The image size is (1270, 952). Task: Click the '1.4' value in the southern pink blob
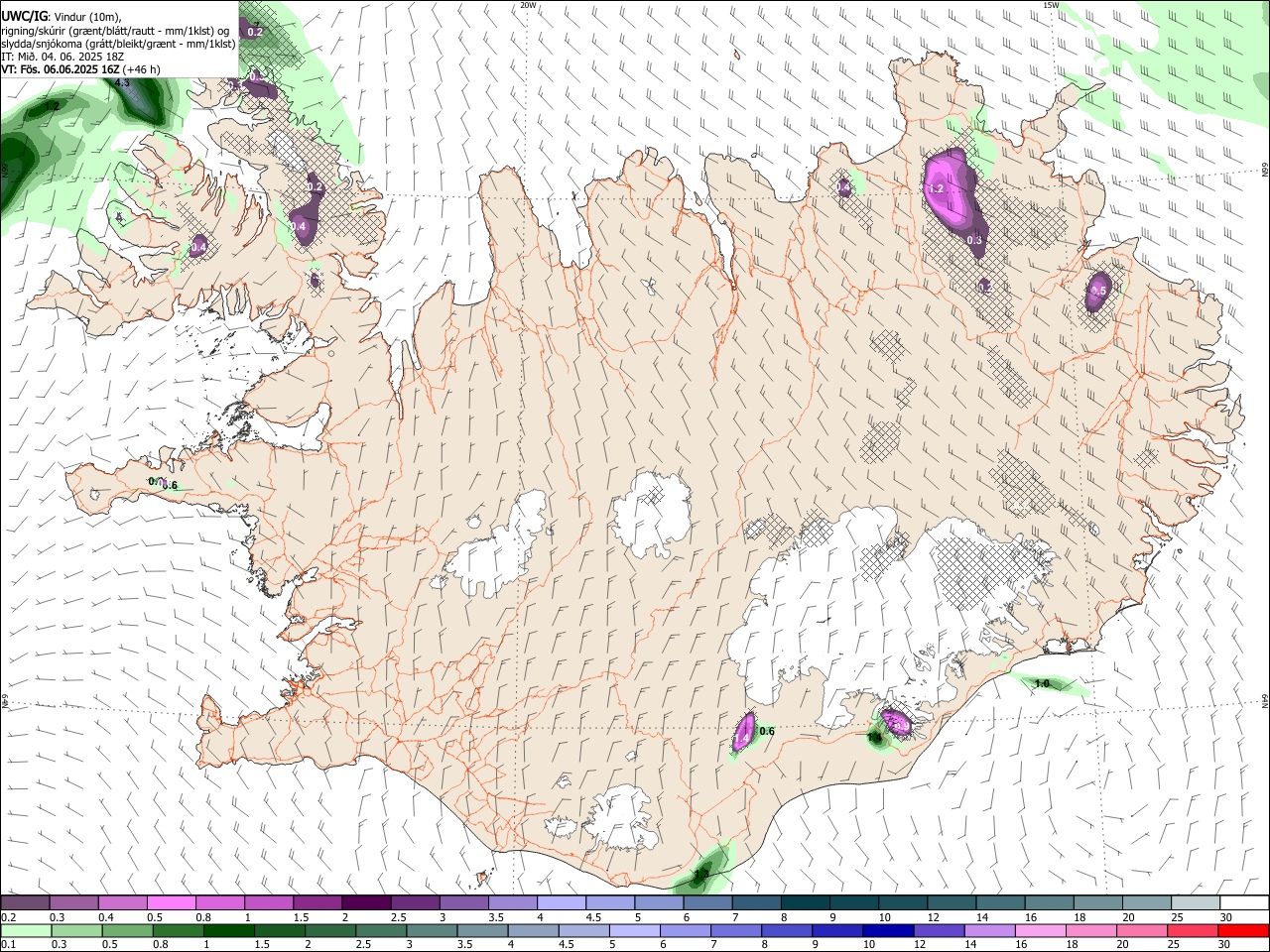741,738
